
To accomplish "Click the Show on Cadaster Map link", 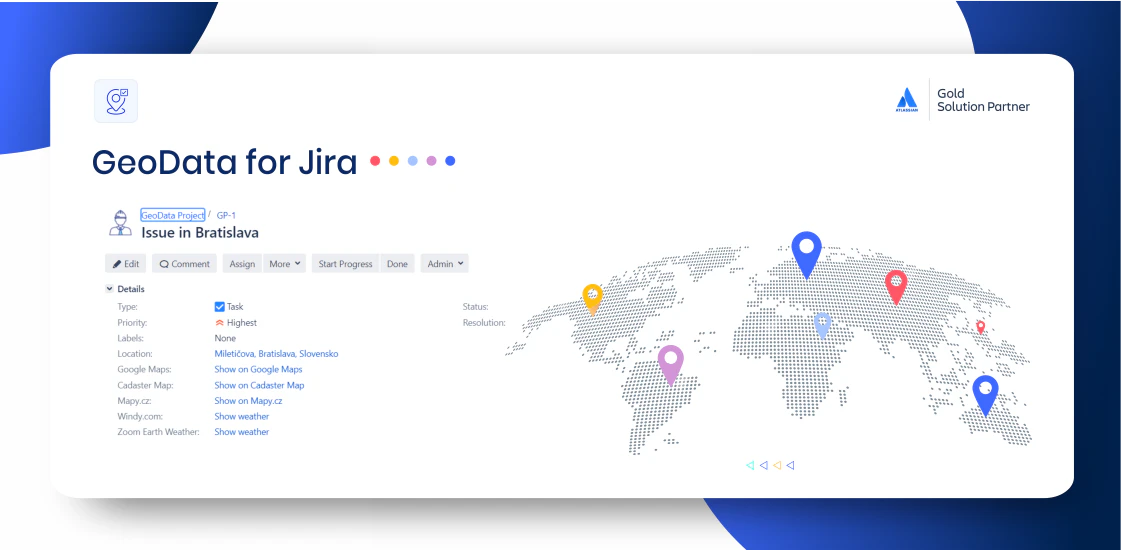I will (x=259, y=386).
